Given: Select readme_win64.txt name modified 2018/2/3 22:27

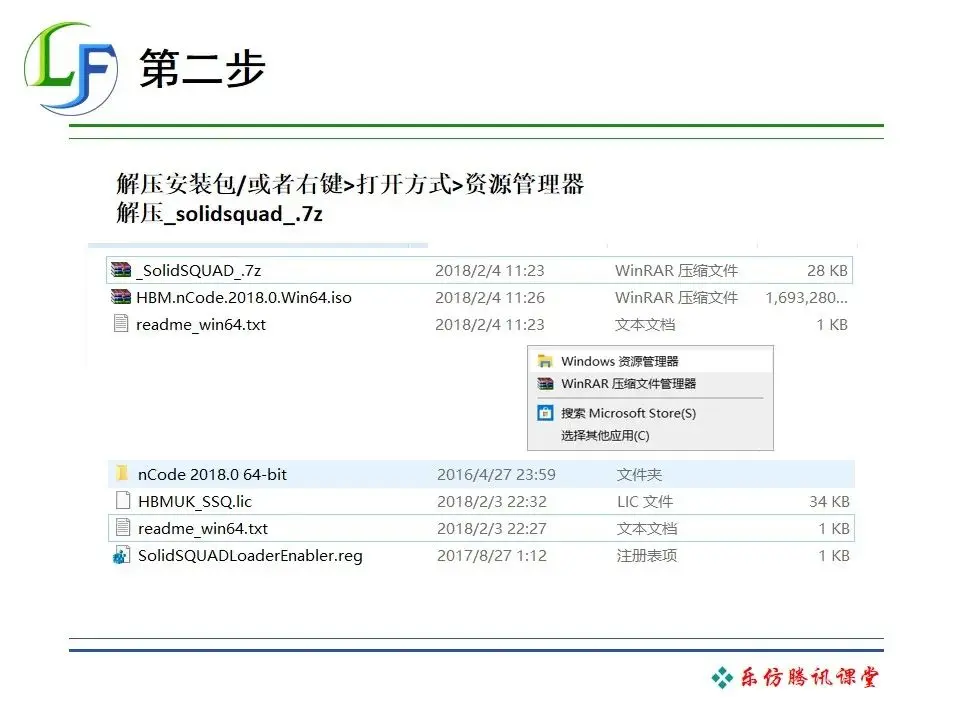Looking at the screenshot, I should [203, 528].
